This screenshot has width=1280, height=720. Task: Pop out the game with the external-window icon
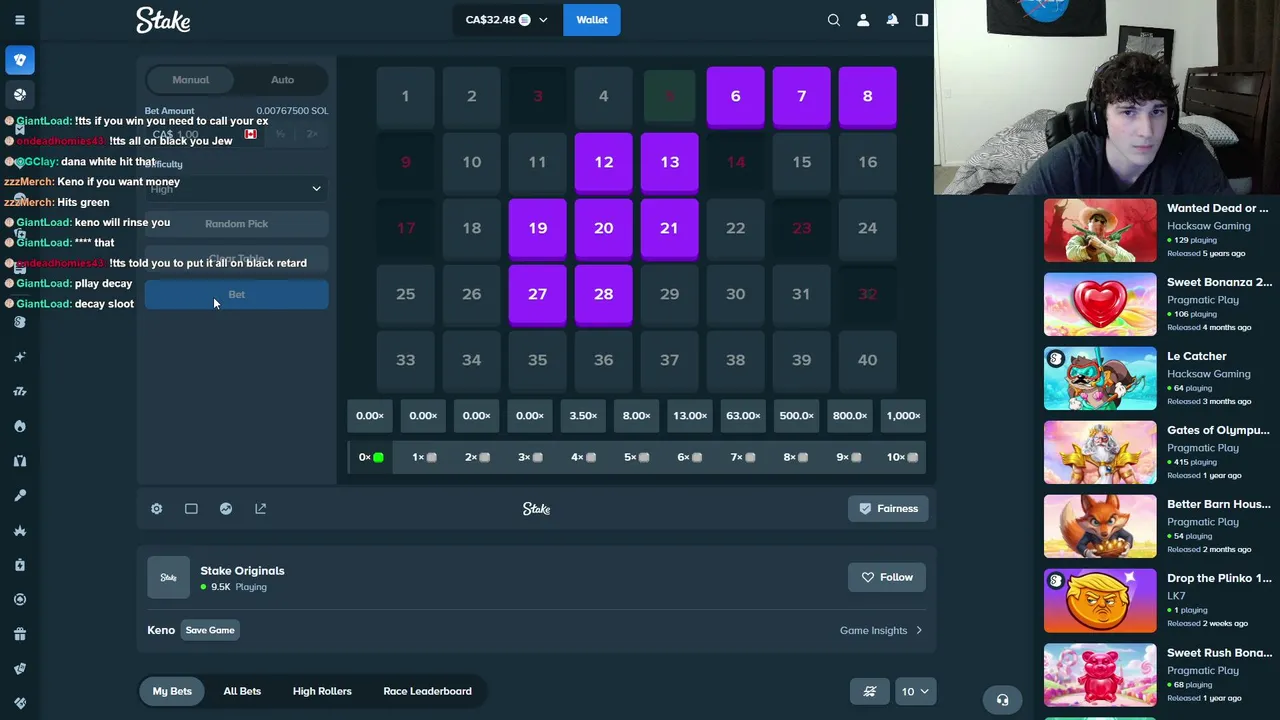pos(260,509)
